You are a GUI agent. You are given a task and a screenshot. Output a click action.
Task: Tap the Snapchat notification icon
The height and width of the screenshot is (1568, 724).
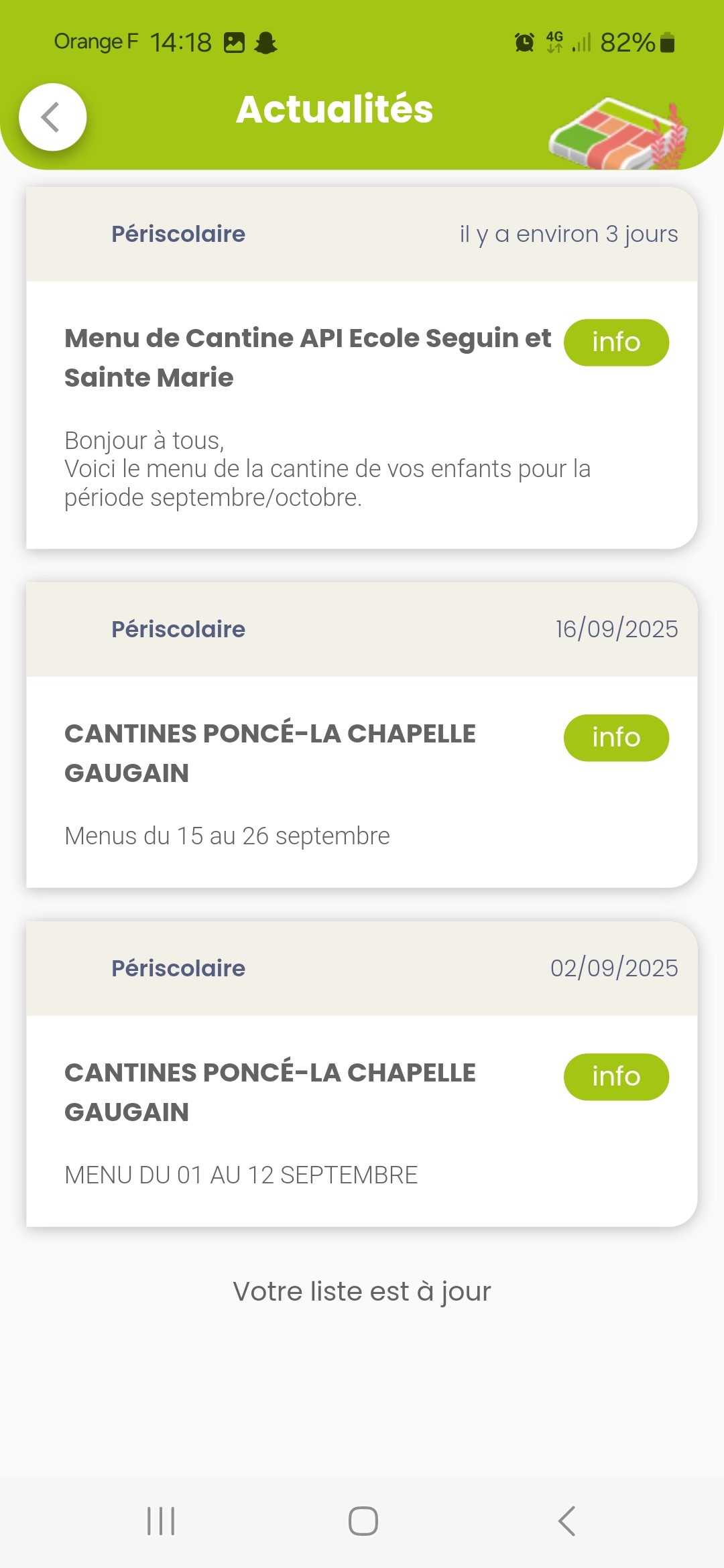pos(266,43)
